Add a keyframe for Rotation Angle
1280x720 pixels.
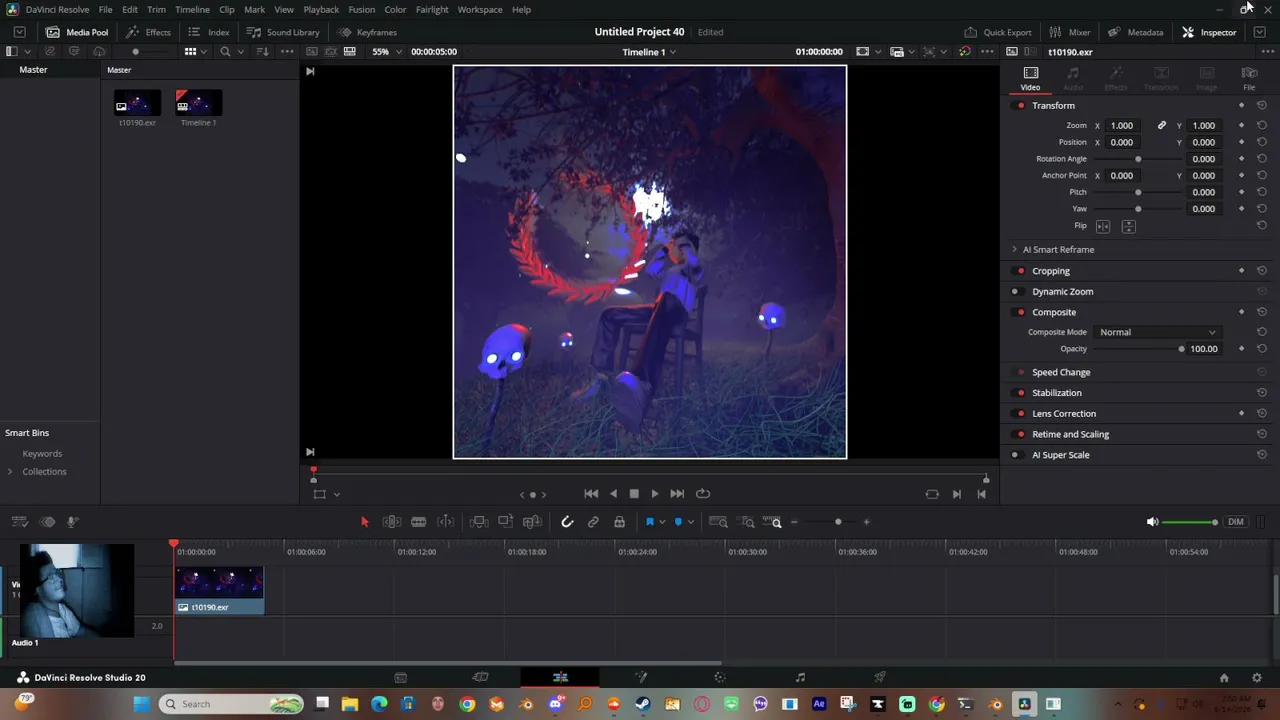click(x=1241, y=159)
